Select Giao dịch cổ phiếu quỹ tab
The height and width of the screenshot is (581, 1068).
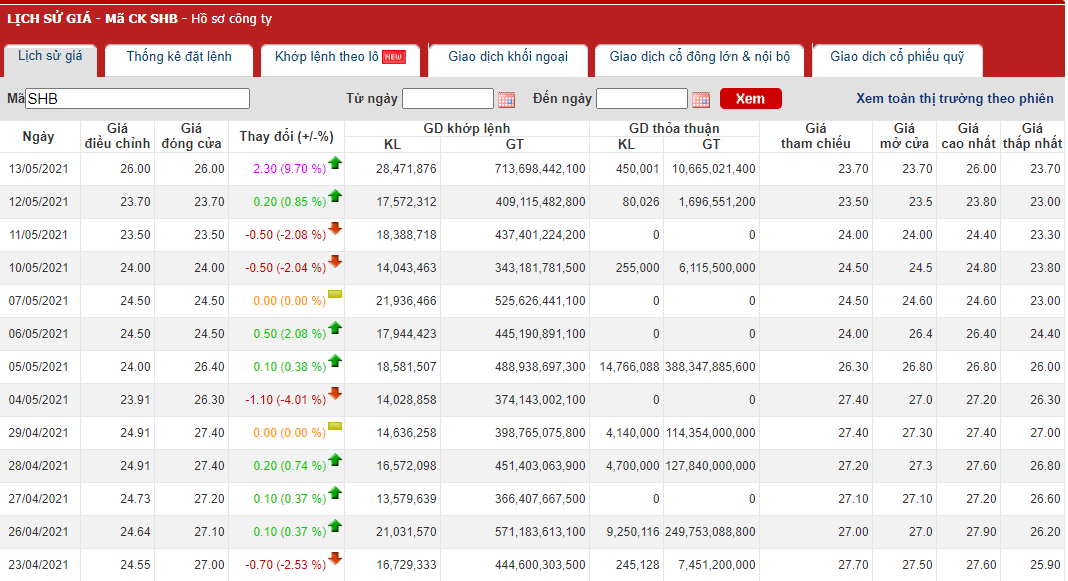(x=897, y=57)
